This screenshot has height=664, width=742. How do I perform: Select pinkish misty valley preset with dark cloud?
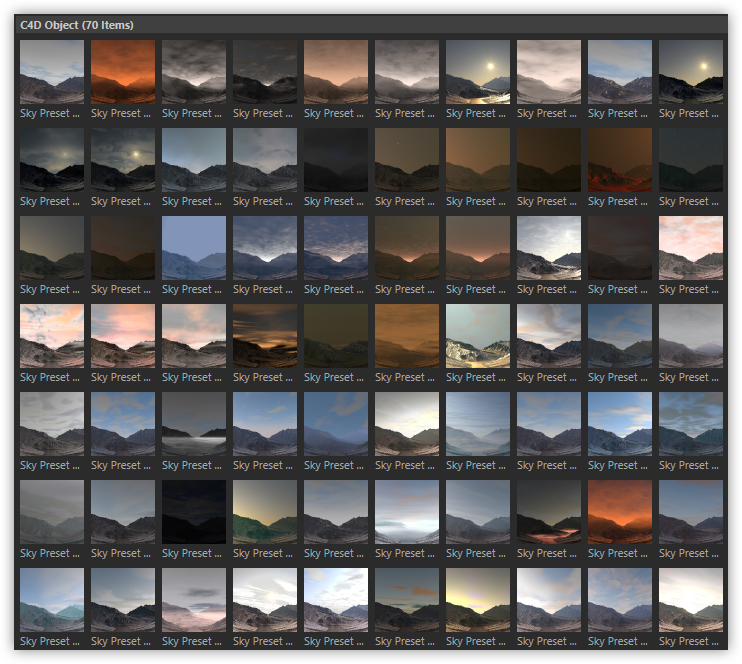pyautogui.click(x=194, y=600)
